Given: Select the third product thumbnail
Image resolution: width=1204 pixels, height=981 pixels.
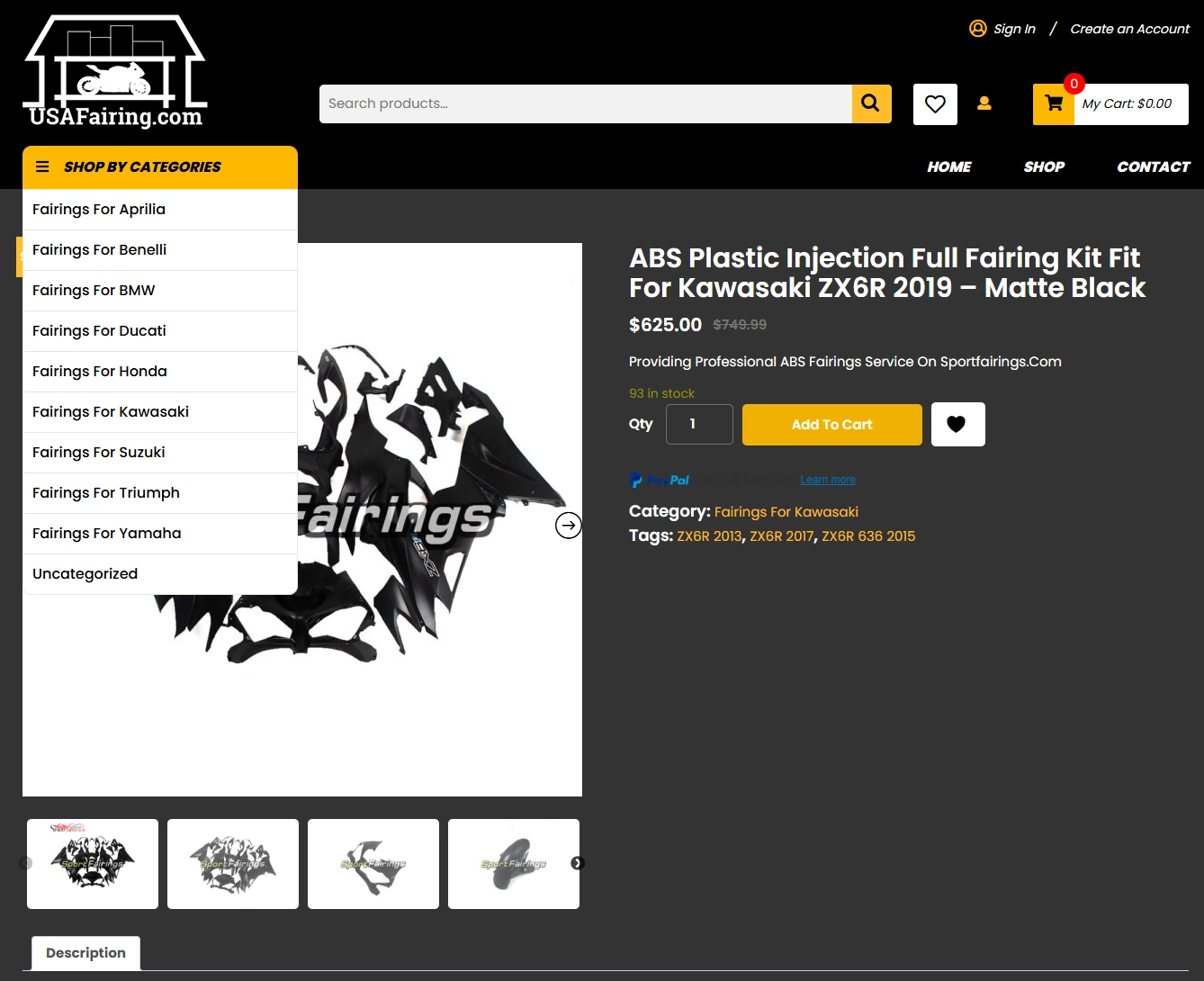Looking at the screenshot, I should tap(373, 864).
